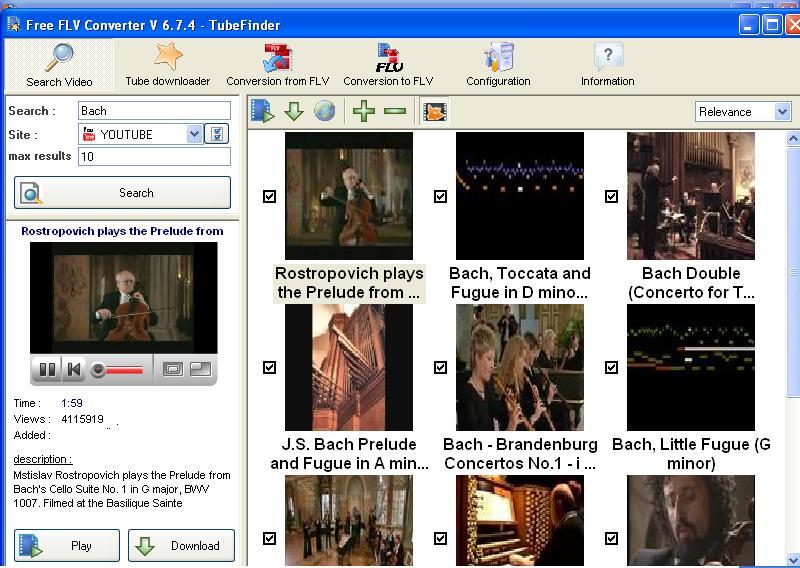
Task: Click title 'J.S. Bach Prelude and Fugue in A min...'
Action: click(349, 454)
